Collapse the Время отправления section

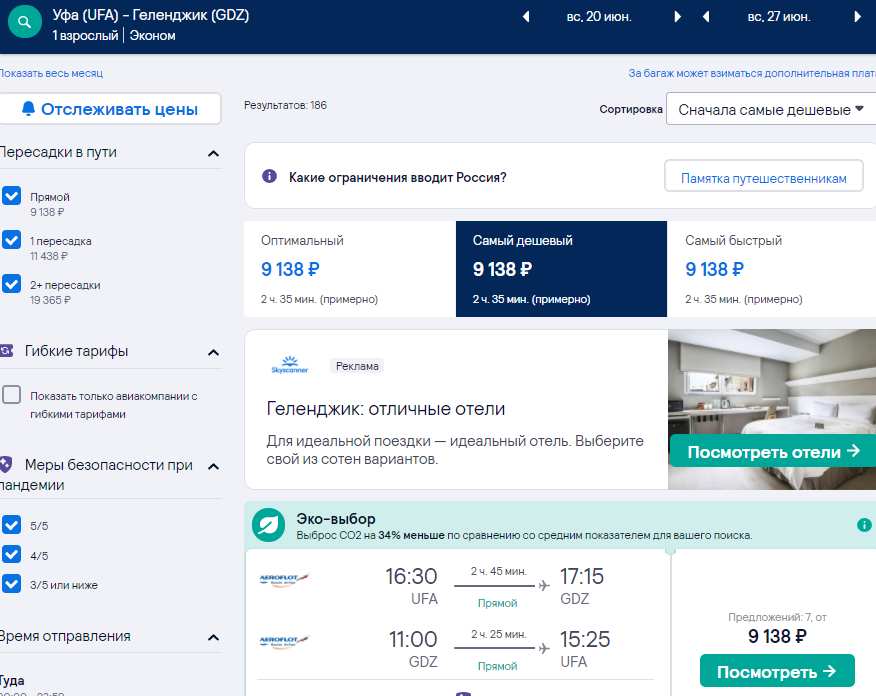(x=213, y=637)
